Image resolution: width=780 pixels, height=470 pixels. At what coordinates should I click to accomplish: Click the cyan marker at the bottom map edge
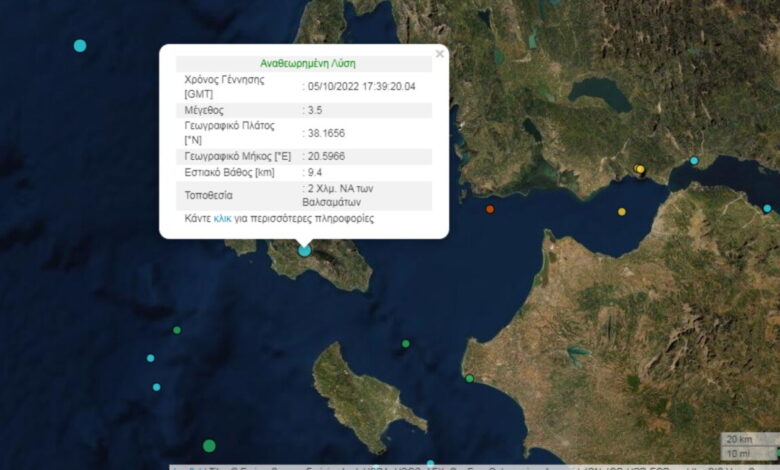(431, 464)
